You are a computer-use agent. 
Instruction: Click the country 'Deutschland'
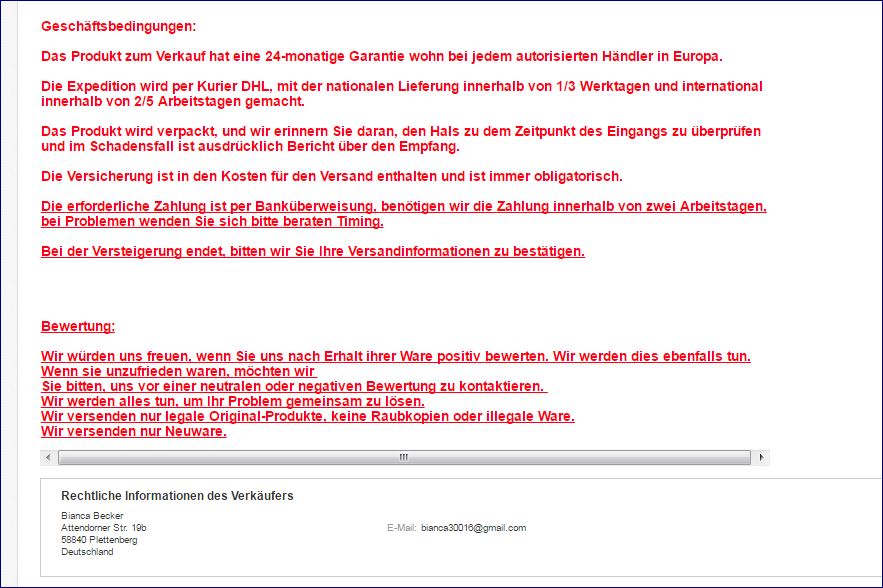(x=87, y=552)
